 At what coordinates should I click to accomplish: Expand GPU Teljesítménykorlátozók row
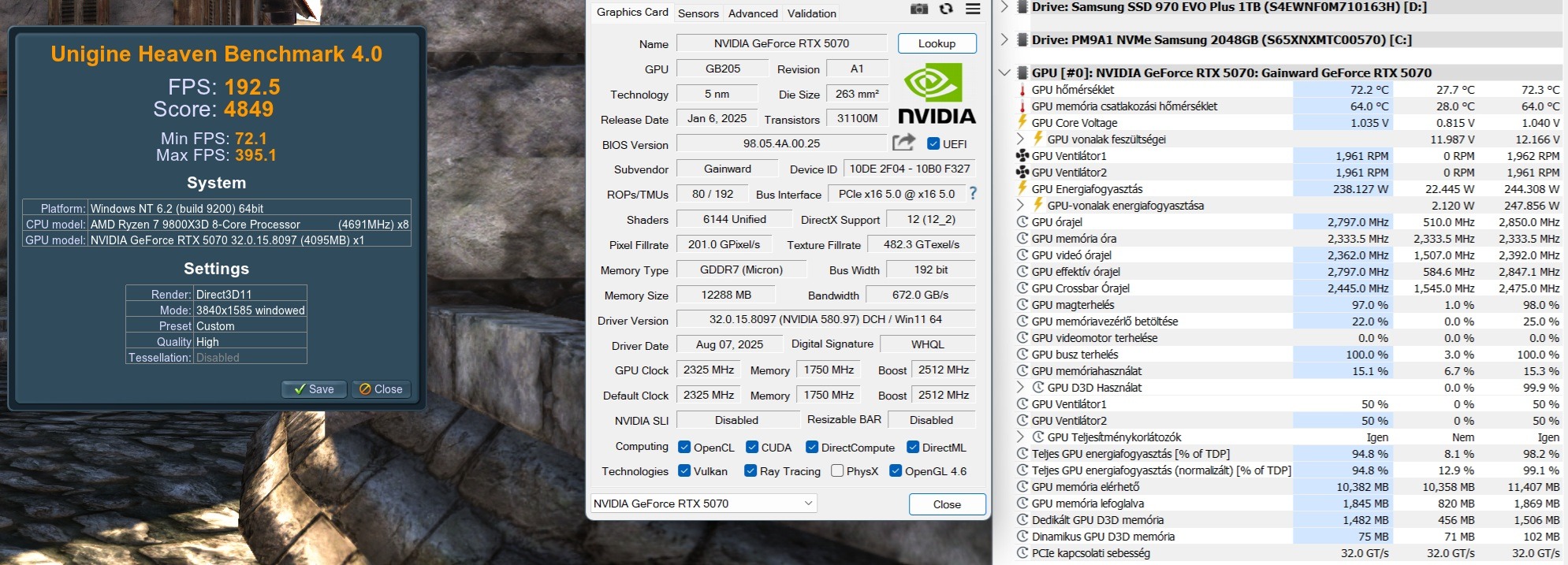pyautogui.click(x=1020, y=437)
